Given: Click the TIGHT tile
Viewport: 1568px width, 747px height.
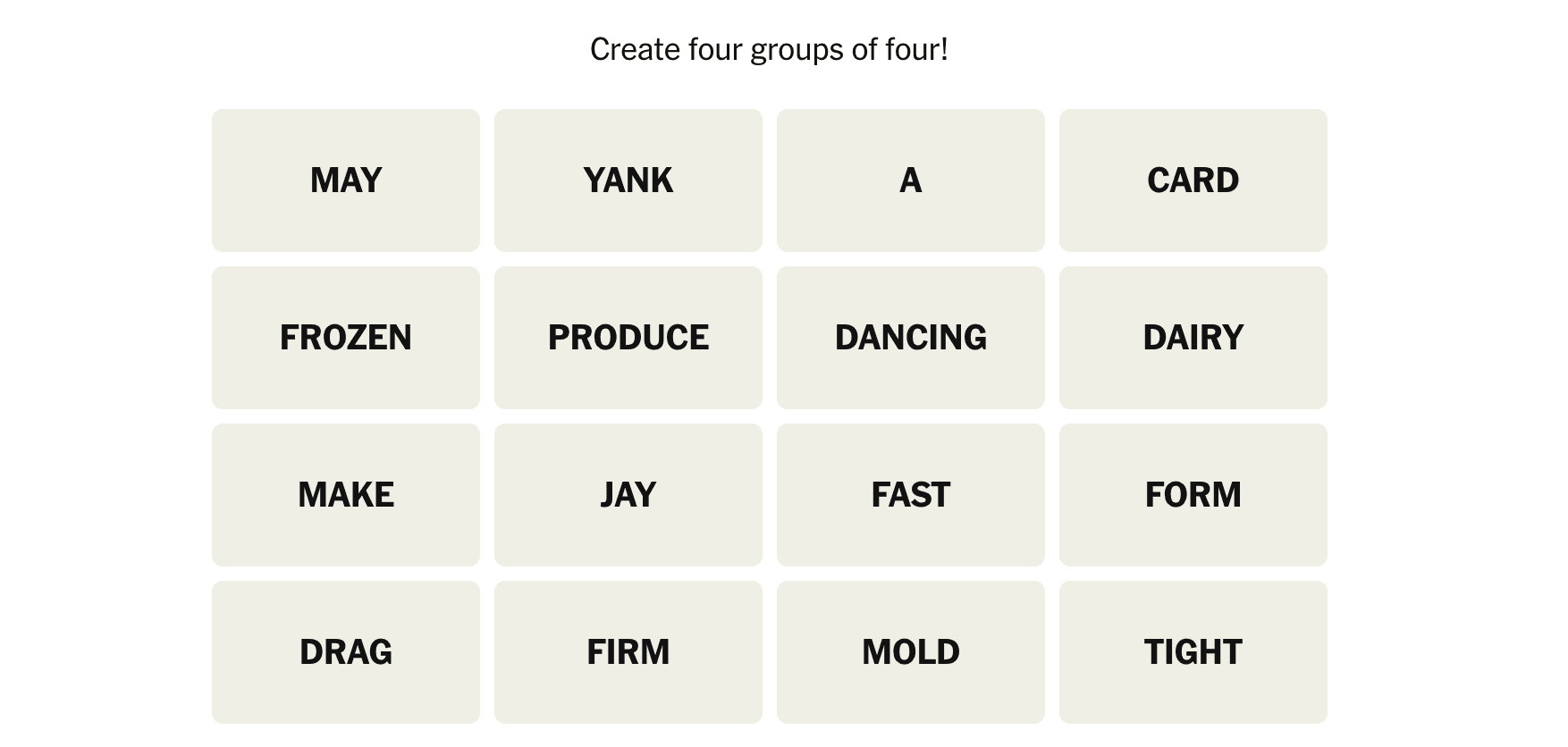Looking at the screenshot, I should [x=1193, y=652].
